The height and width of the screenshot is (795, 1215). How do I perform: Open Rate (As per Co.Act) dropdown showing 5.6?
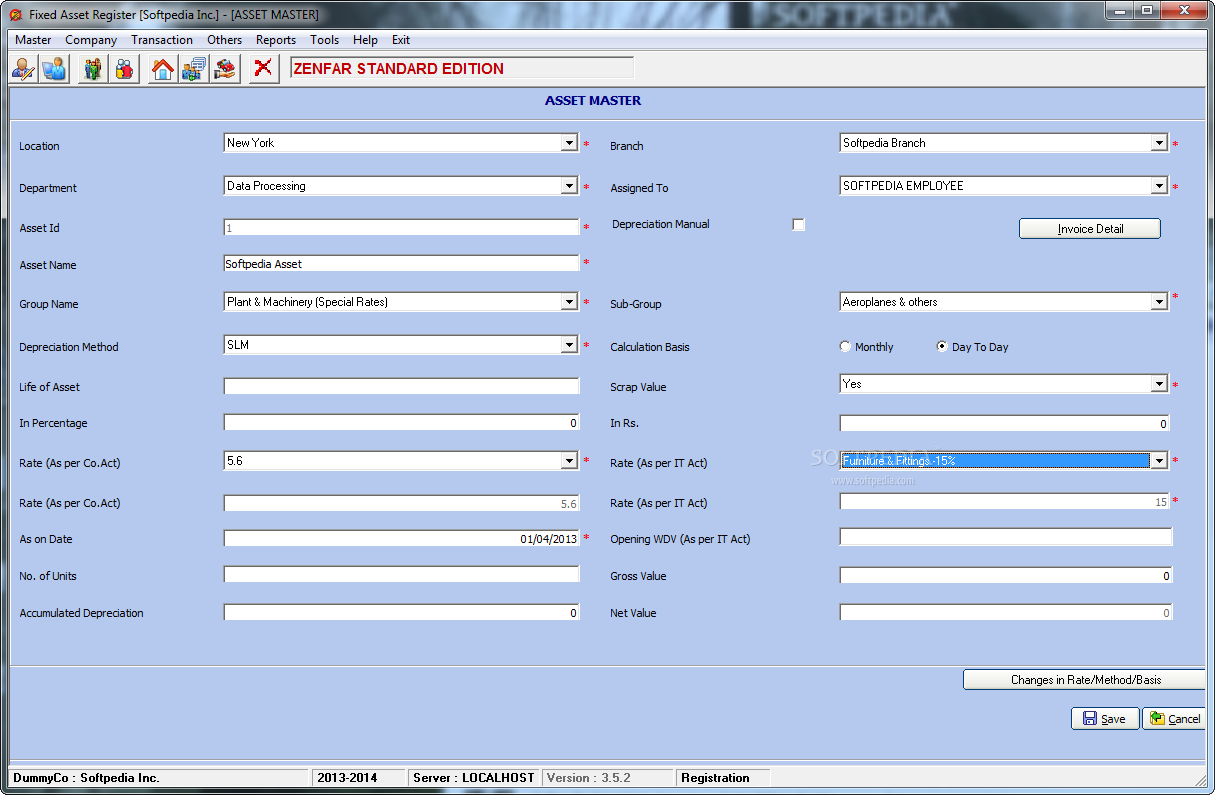point(569,461)
